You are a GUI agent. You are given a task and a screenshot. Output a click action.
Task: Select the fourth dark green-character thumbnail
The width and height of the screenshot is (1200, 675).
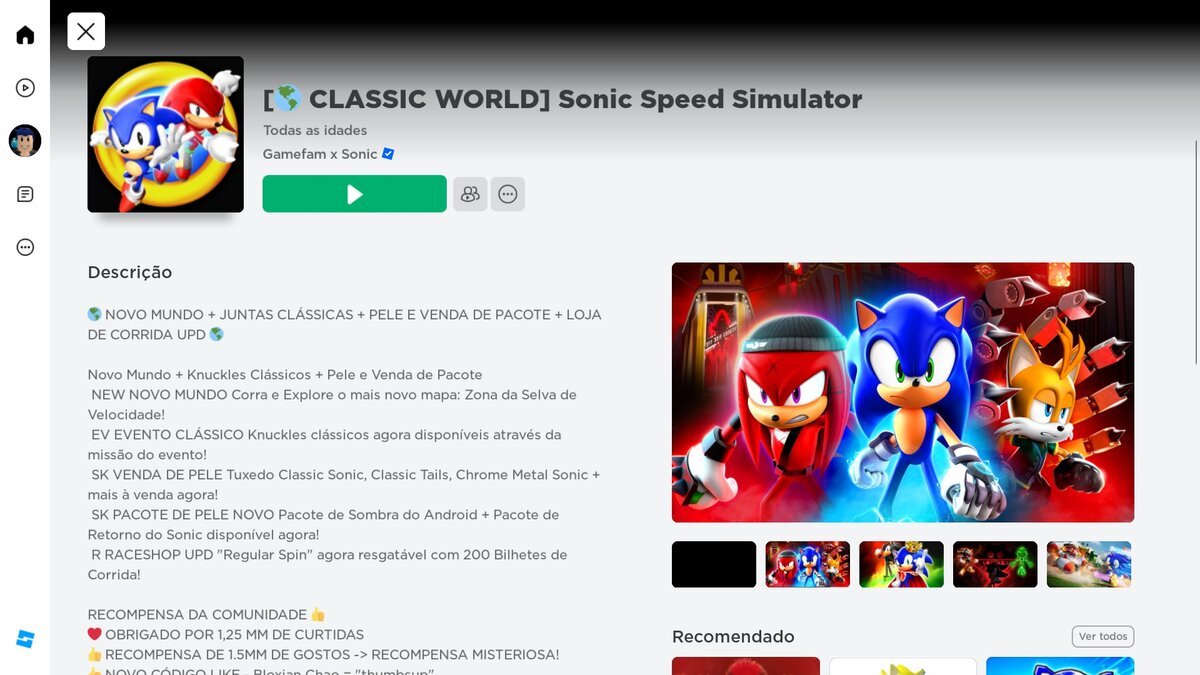[x=995, y=564]
